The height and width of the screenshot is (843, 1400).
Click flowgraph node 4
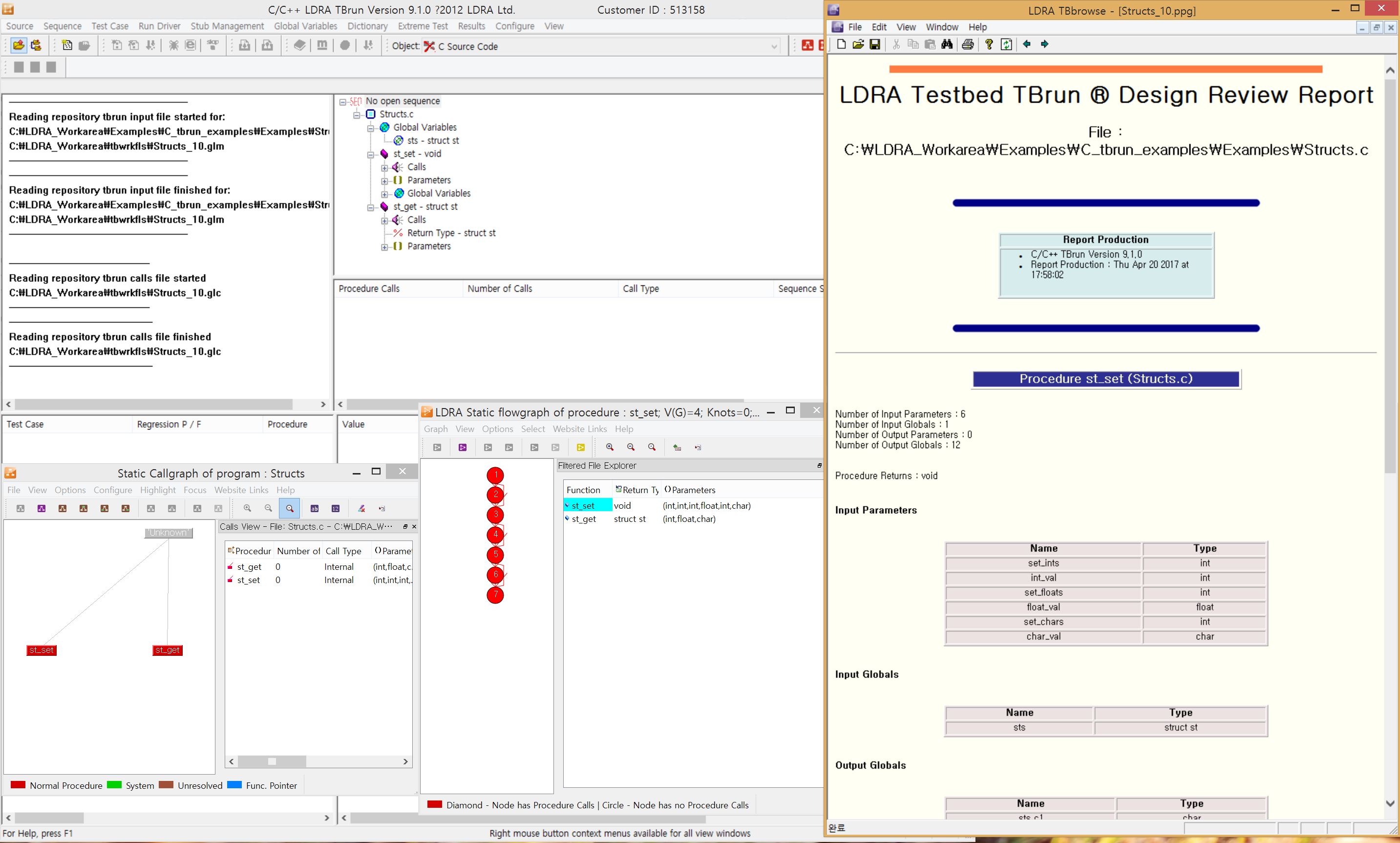[x=495, y=535]
